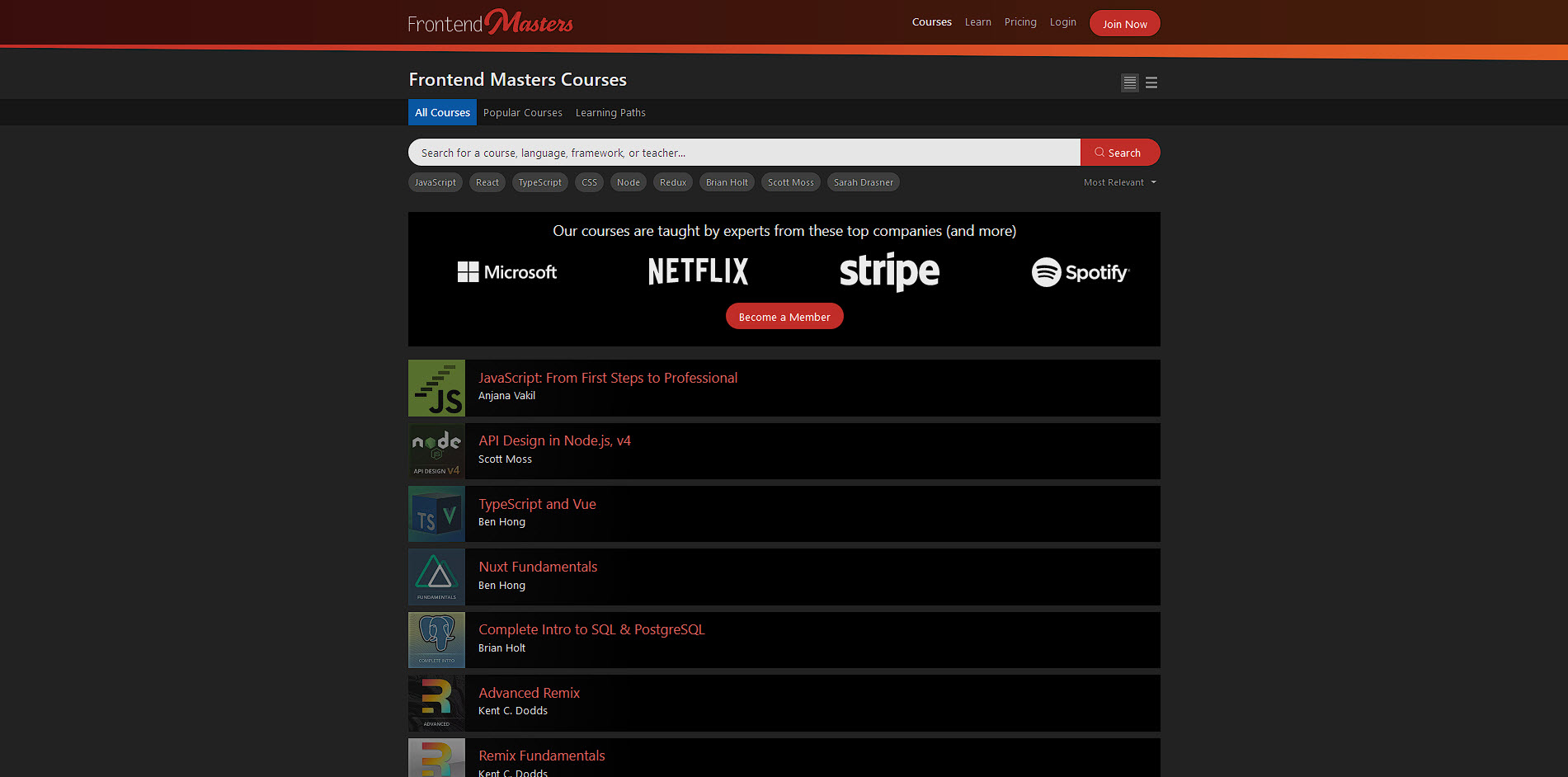Click the Stripe logo

point(889,272)
